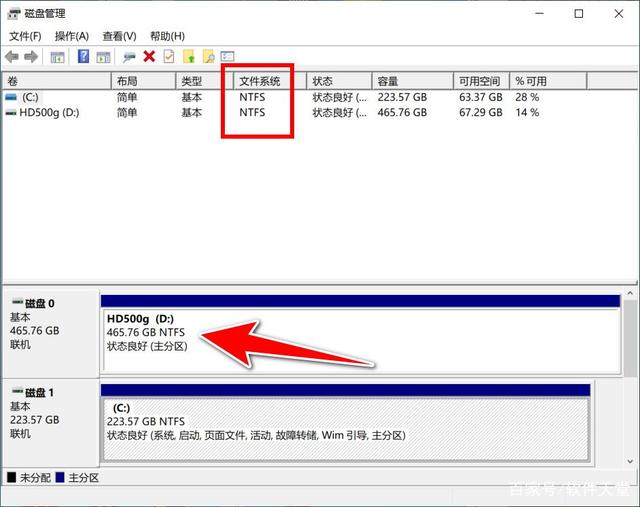The height and width of the screenshot is (507, 640).
Task: Open the 帮助(H) menu
Action: (x=167, y=36)
